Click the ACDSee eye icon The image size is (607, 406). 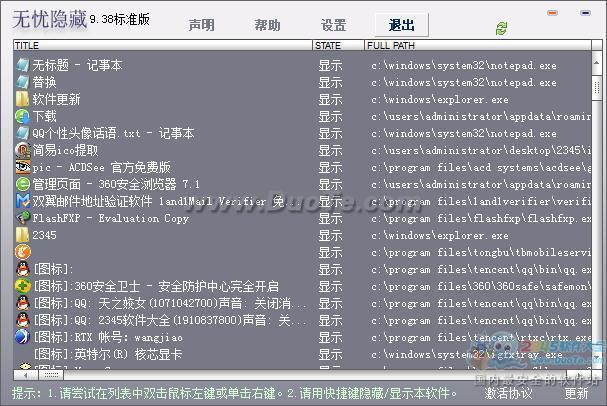coord(22,167)
